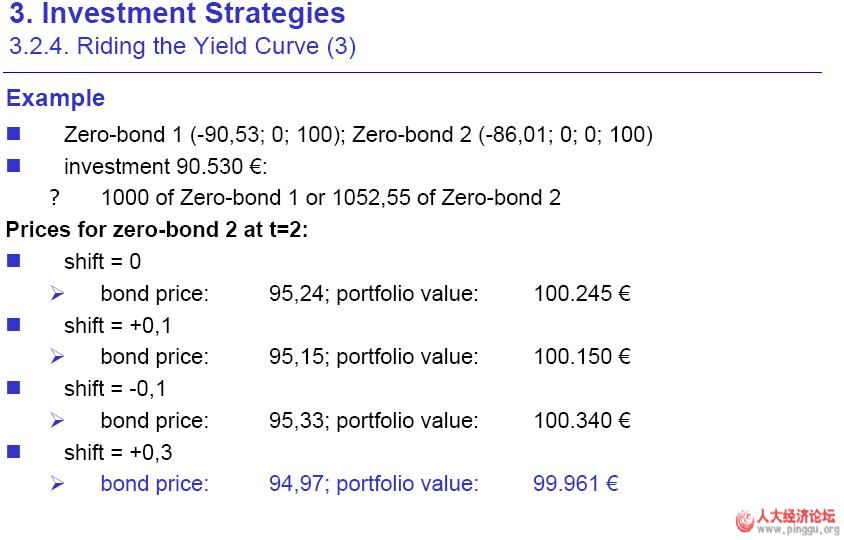Click the '3. Investment Strategies' slide title
This screenshot has height=540, width=844.
(x=177, y=14)
